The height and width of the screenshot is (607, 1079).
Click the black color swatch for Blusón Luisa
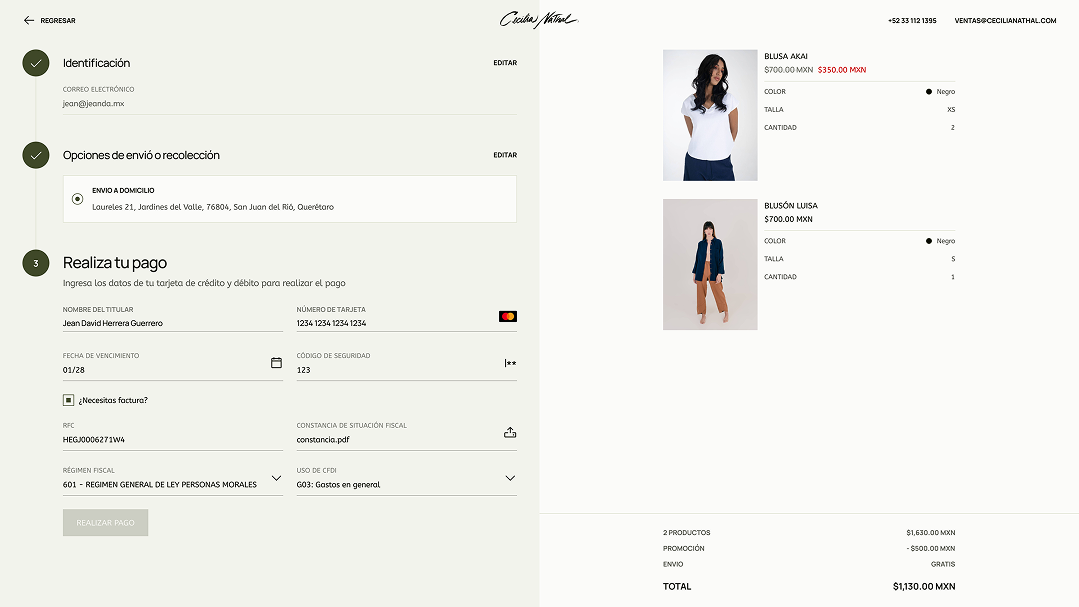point(928,241)
